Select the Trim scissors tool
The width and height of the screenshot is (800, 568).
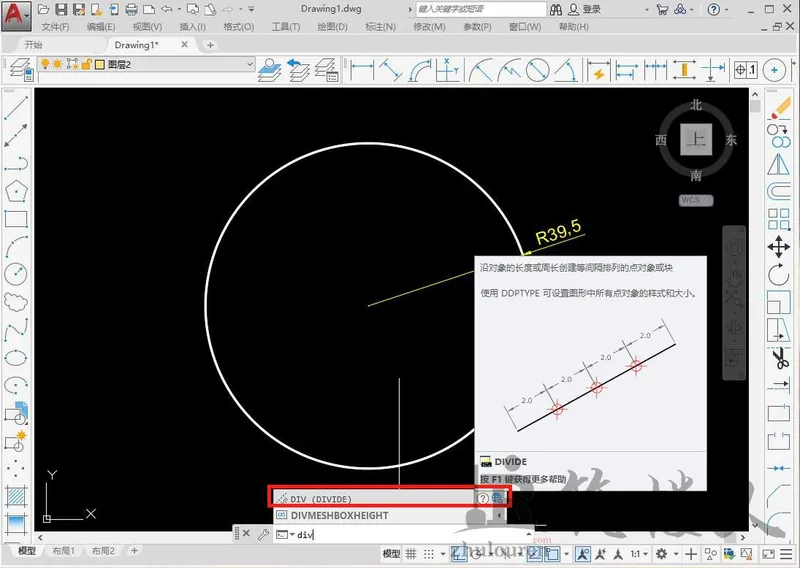(x=779, y=358)
